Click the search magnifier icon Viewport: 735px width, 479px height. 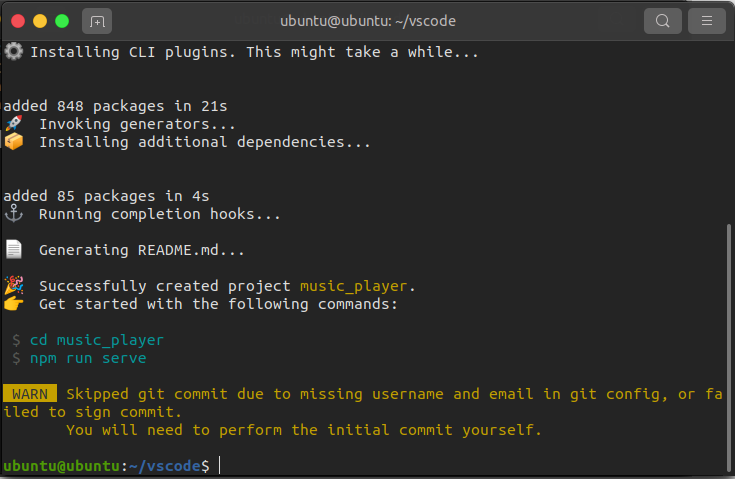pyautogui.click(x=662, y=20)
